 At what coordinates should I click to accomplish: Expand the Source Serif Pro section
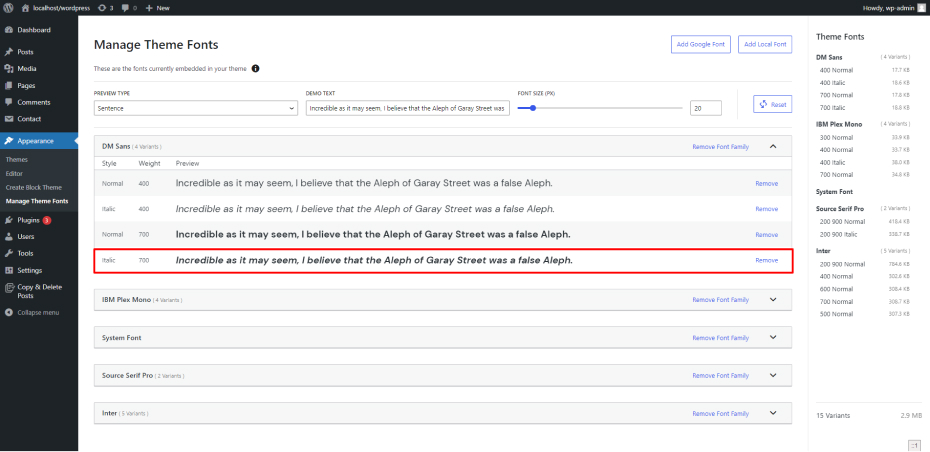click(773, 376)
